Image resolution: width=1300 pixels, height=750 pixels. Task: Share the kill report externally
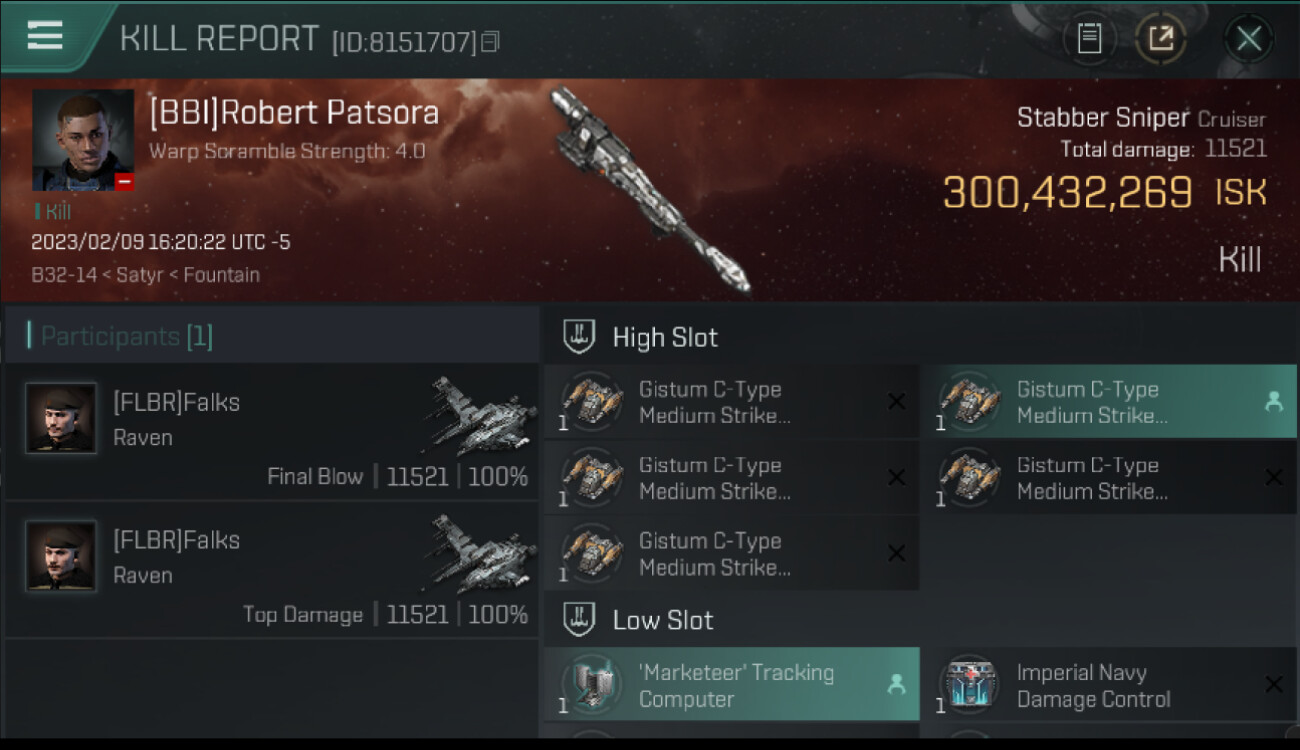(x=1161, y=39)
